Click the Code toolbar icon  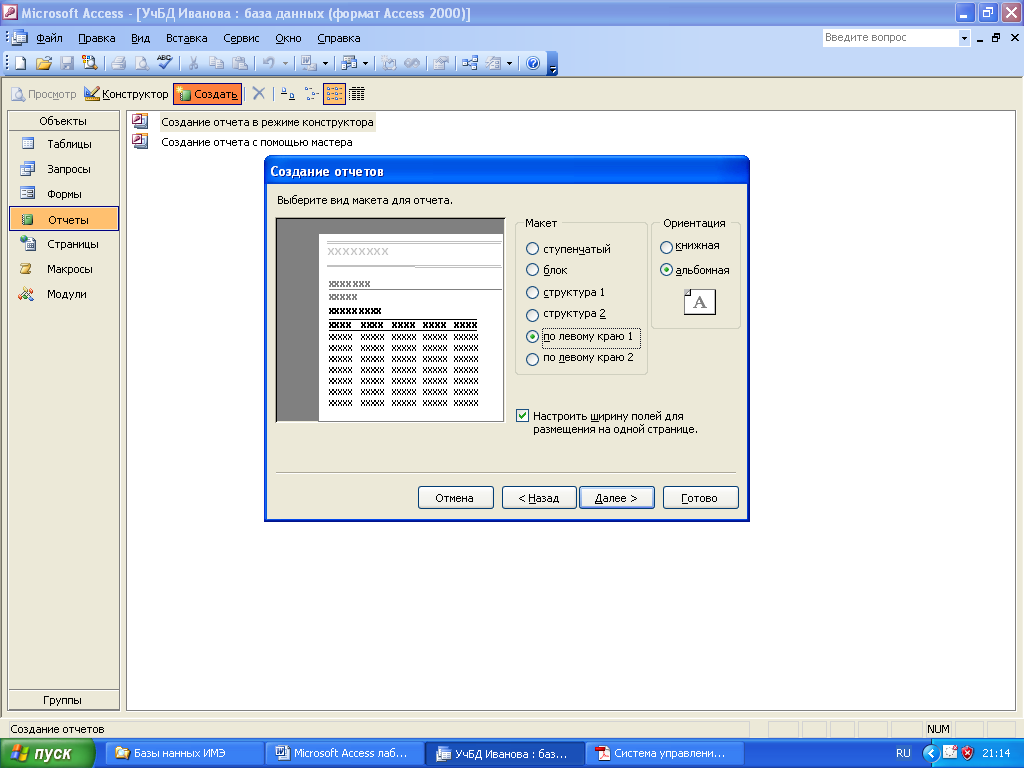pyautogui.click(x=389, y=63)
